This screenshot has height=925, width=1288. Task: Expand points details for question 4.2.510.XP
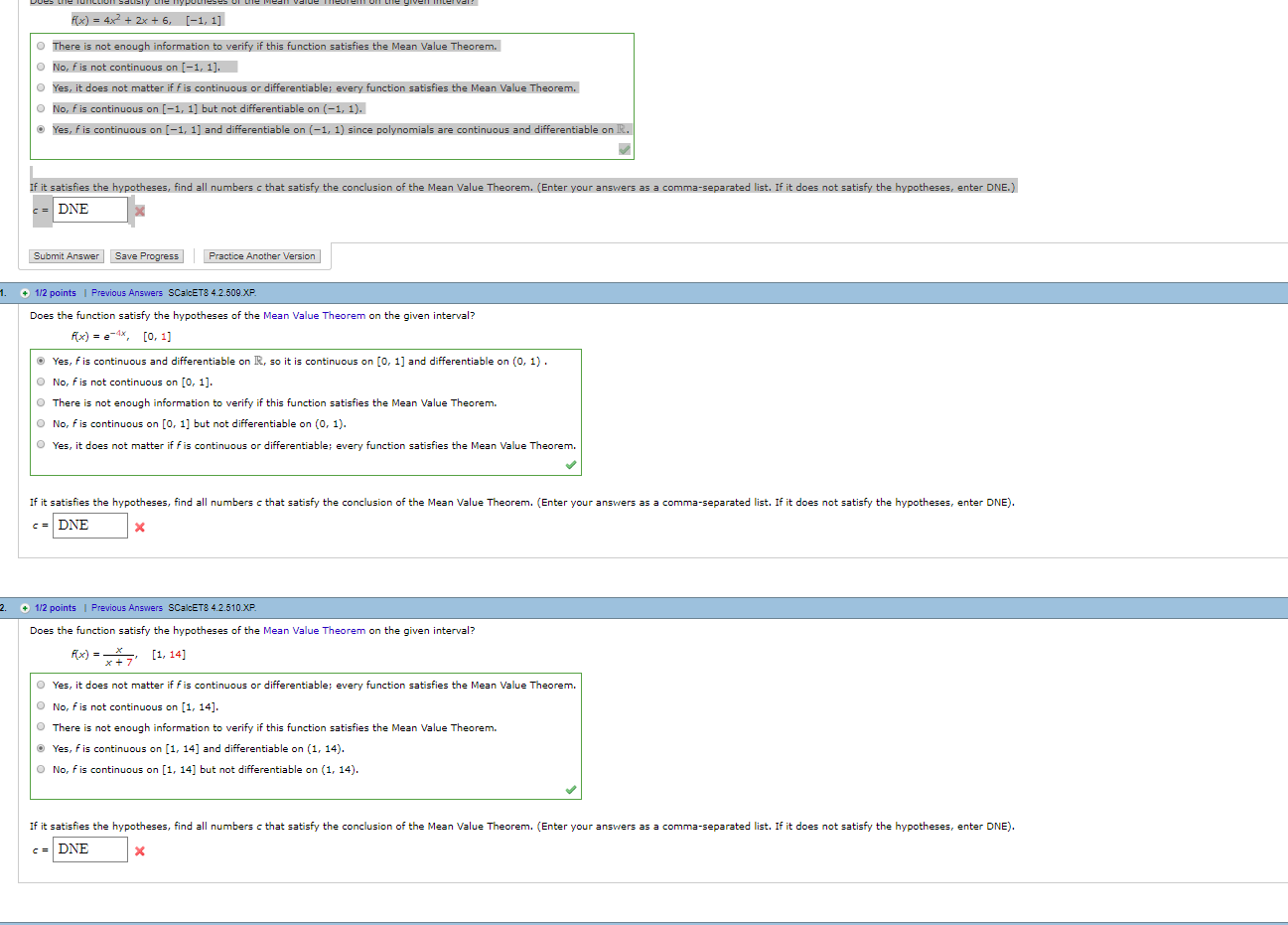(25, 608)
